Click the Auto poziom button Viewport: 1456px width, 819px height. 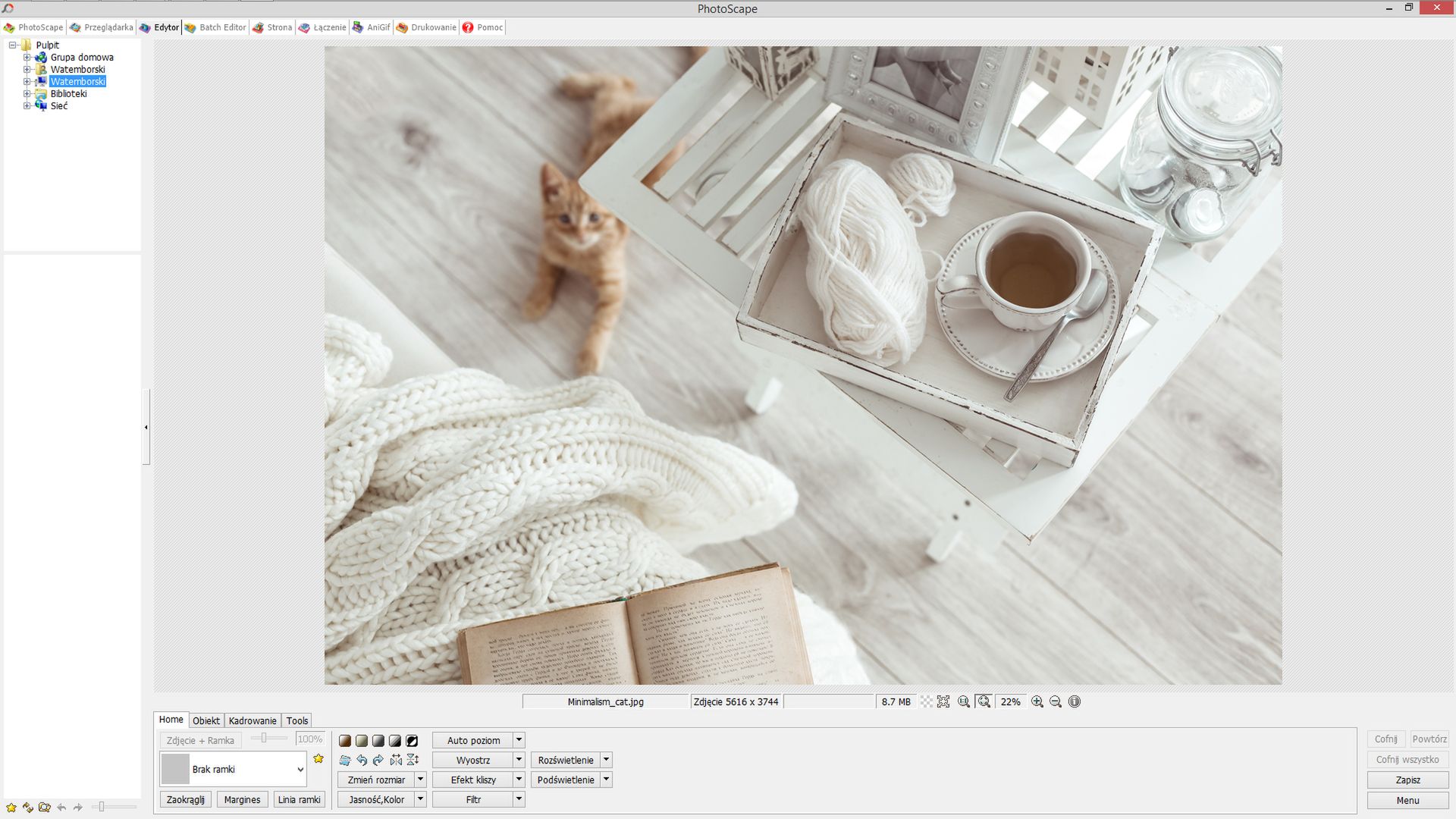(x=473, y=740)
